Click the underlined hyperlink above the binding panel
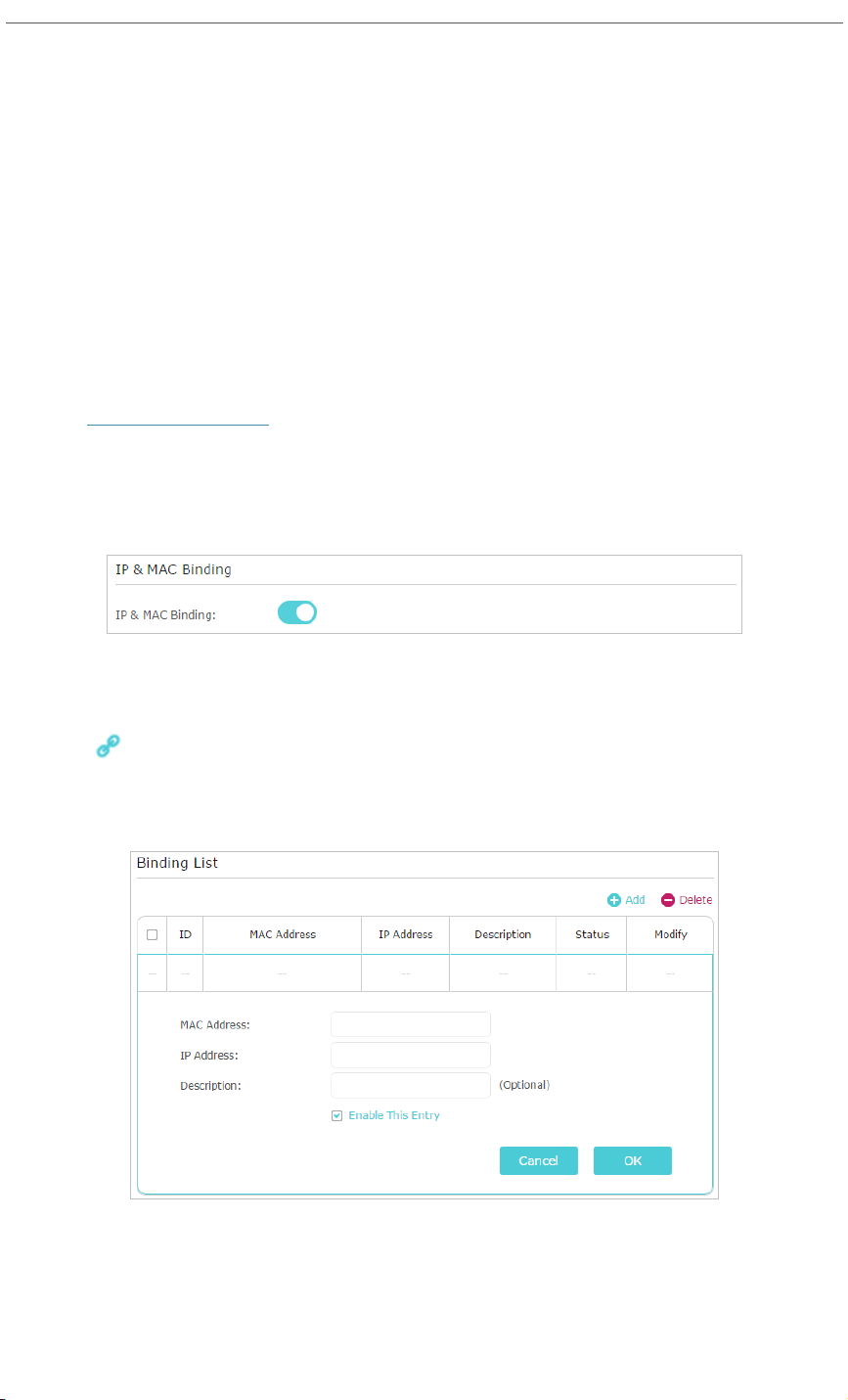The width and height of the screenshot is (848, 1400). click(177, 424)
